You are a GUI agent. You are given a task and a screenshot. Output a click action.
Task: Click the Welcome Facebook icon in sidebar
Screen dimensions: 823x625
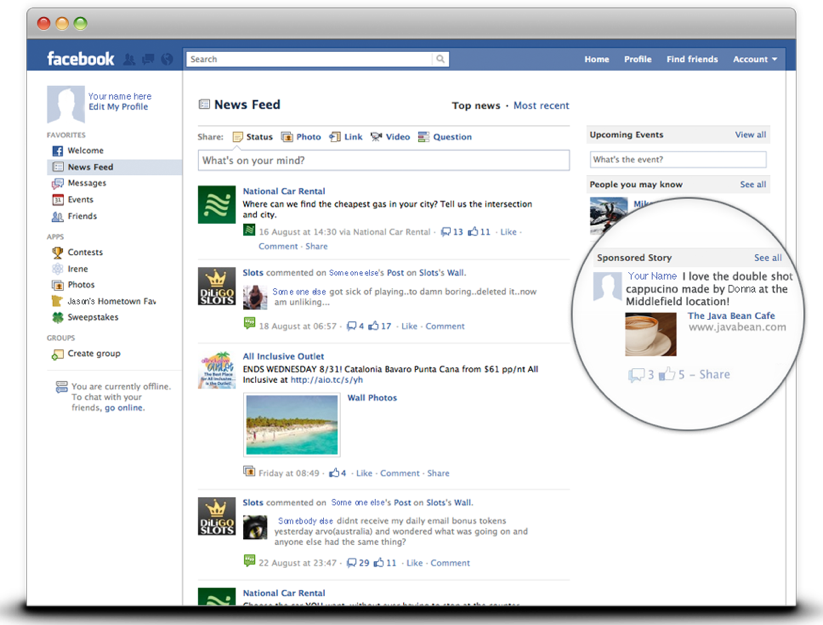point(58,151)
